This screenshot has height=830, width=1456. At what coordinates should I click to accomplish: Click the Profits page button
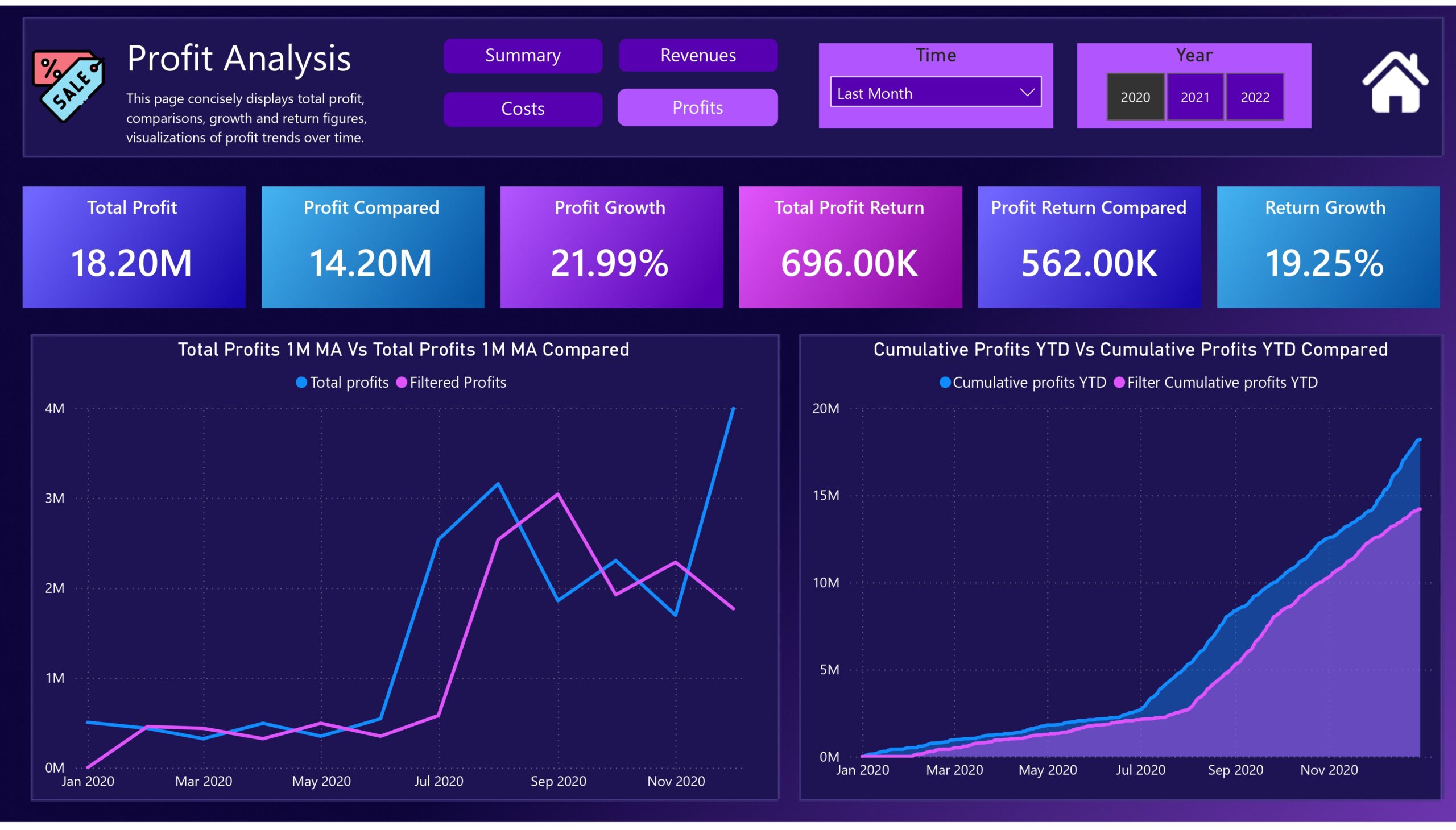[x=697, y=107]
